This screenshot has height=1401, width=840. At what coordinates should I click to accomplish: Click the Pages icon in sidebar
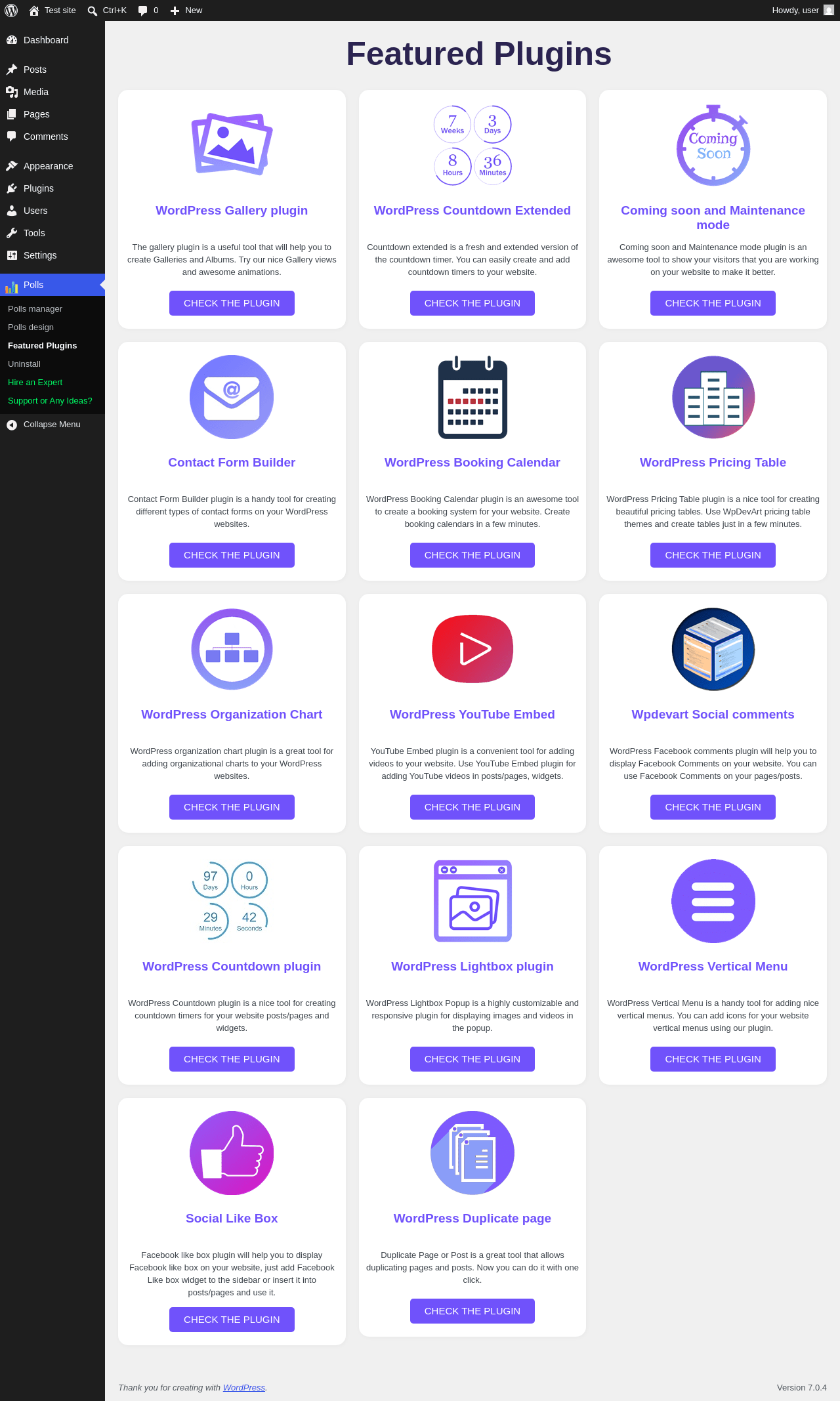click(12, 114)
